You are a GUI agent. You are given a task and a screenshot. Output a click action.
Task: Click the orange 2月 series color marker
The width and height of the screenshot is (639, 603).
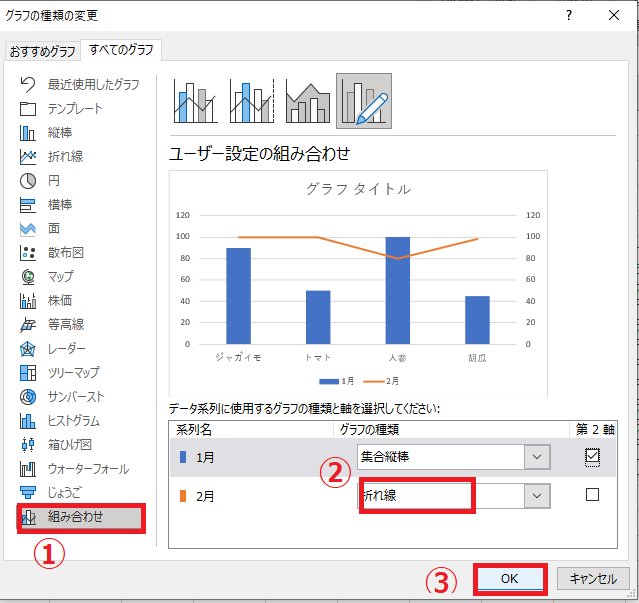[183, 496]
